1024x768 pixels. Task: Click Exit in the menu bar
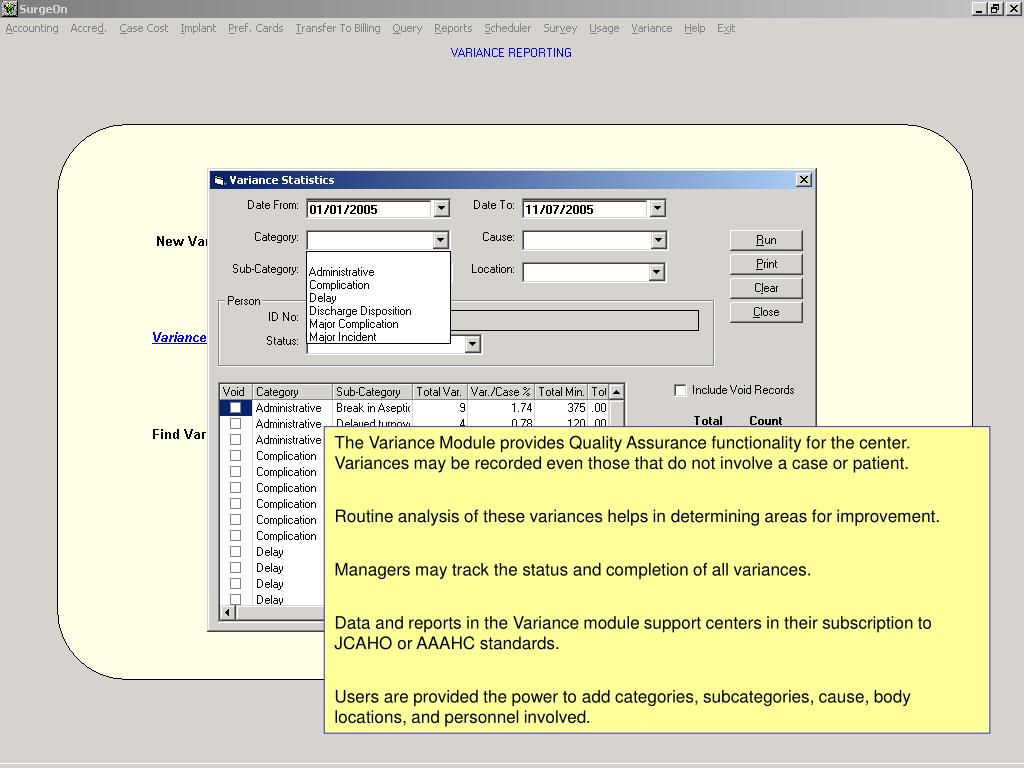(726, 28)
